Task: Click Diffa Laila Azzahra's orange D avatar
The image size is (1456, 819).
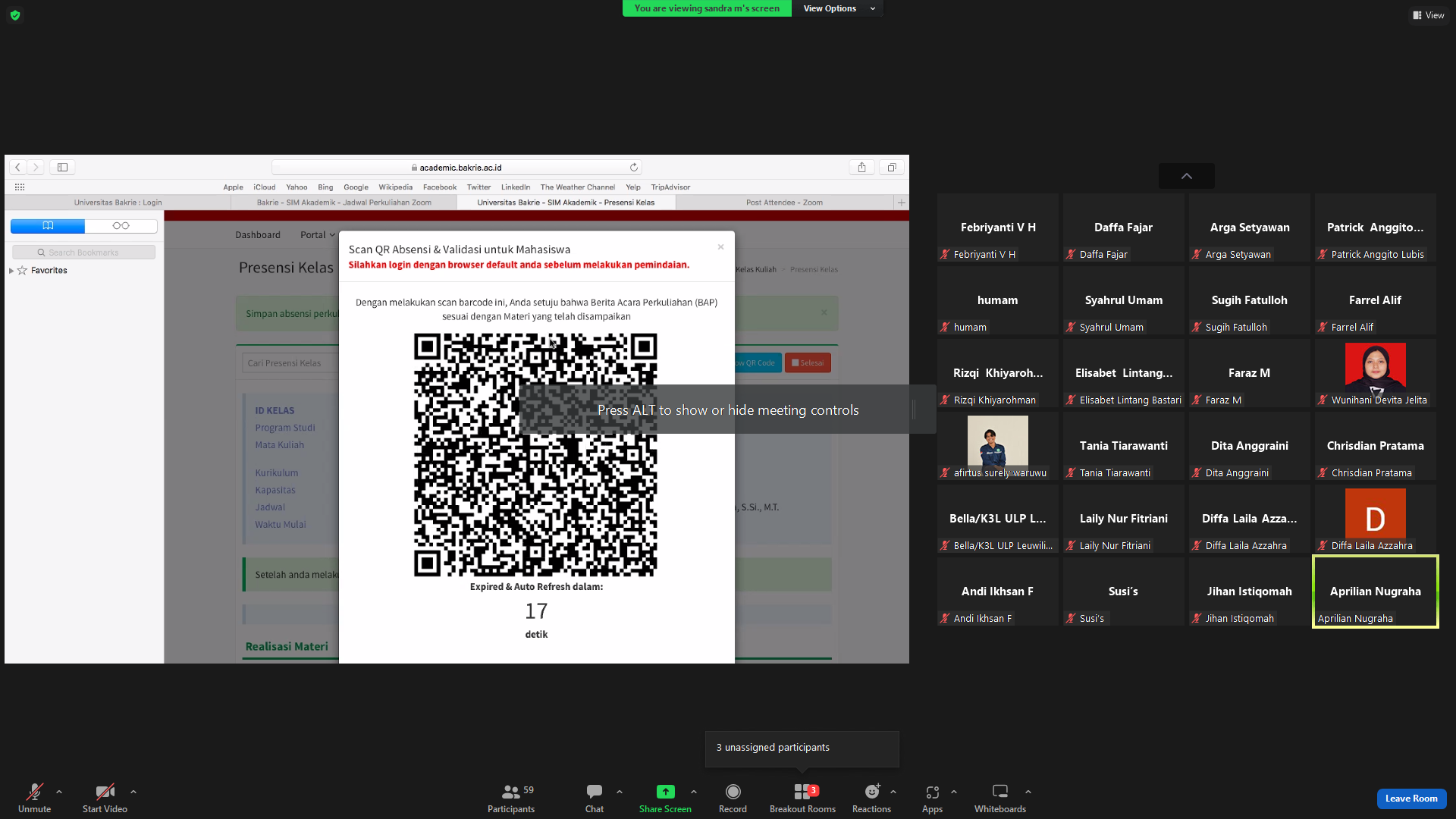Action: (1376, 513)
